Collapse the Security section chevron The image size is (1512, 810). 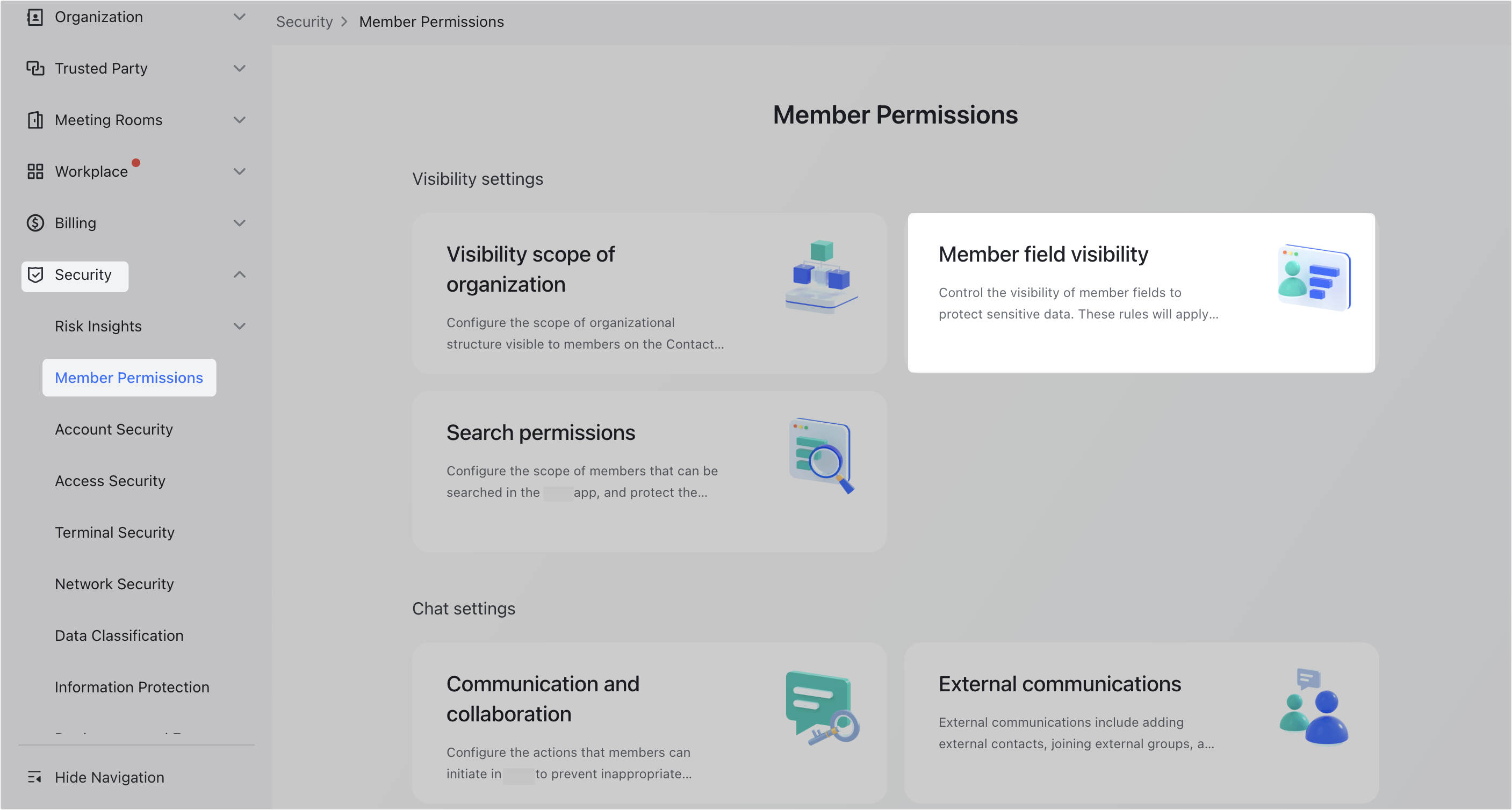(x=240, y=274)
